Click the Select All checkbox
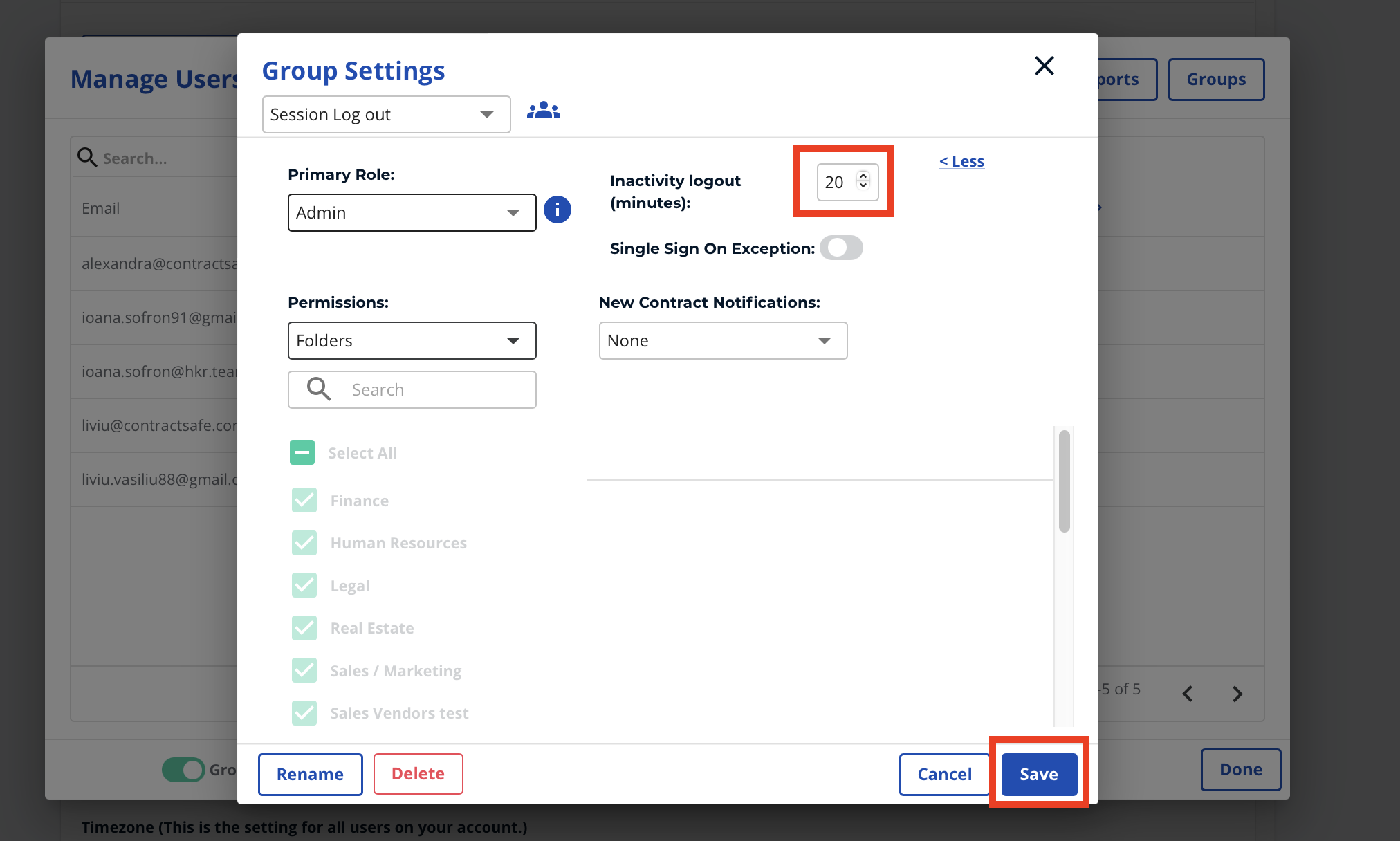Screen dimensions: 1400x841 click(x=302, y=452)
